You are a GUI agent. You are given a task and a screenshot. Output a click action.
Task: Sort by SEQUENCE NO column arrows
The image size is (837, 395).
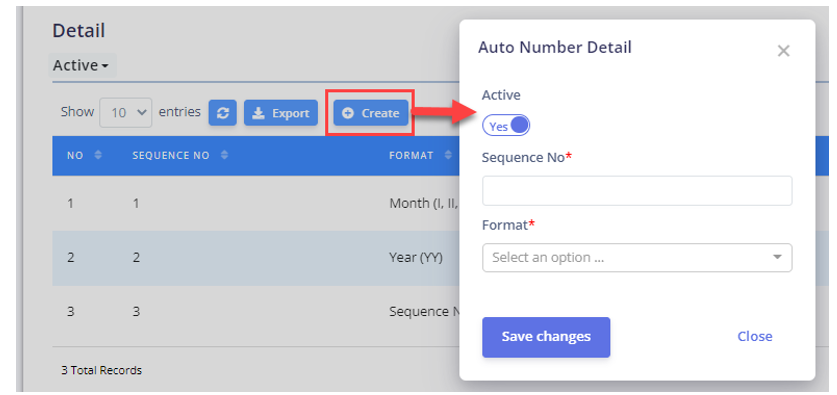pos(224,155)
